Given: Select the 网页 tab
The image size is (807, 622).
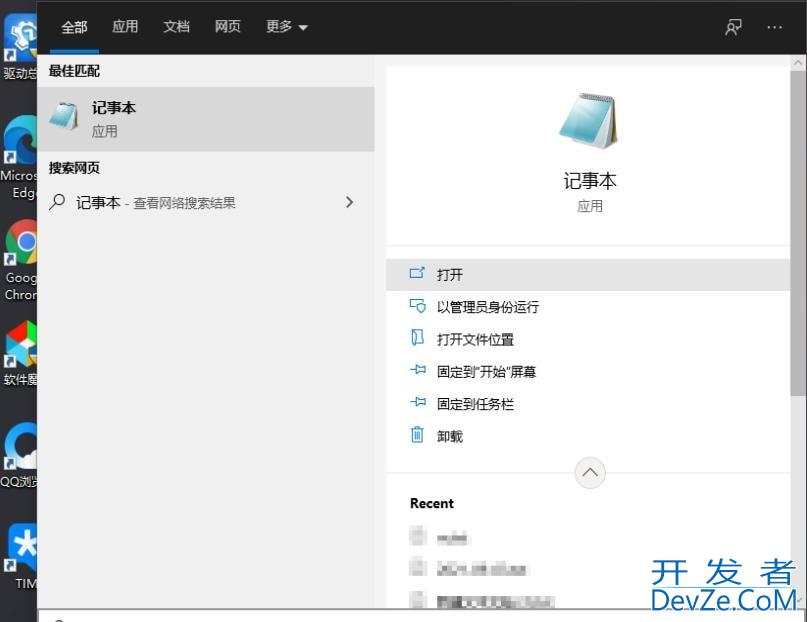Looking at the screenshot, I should 227,27.
